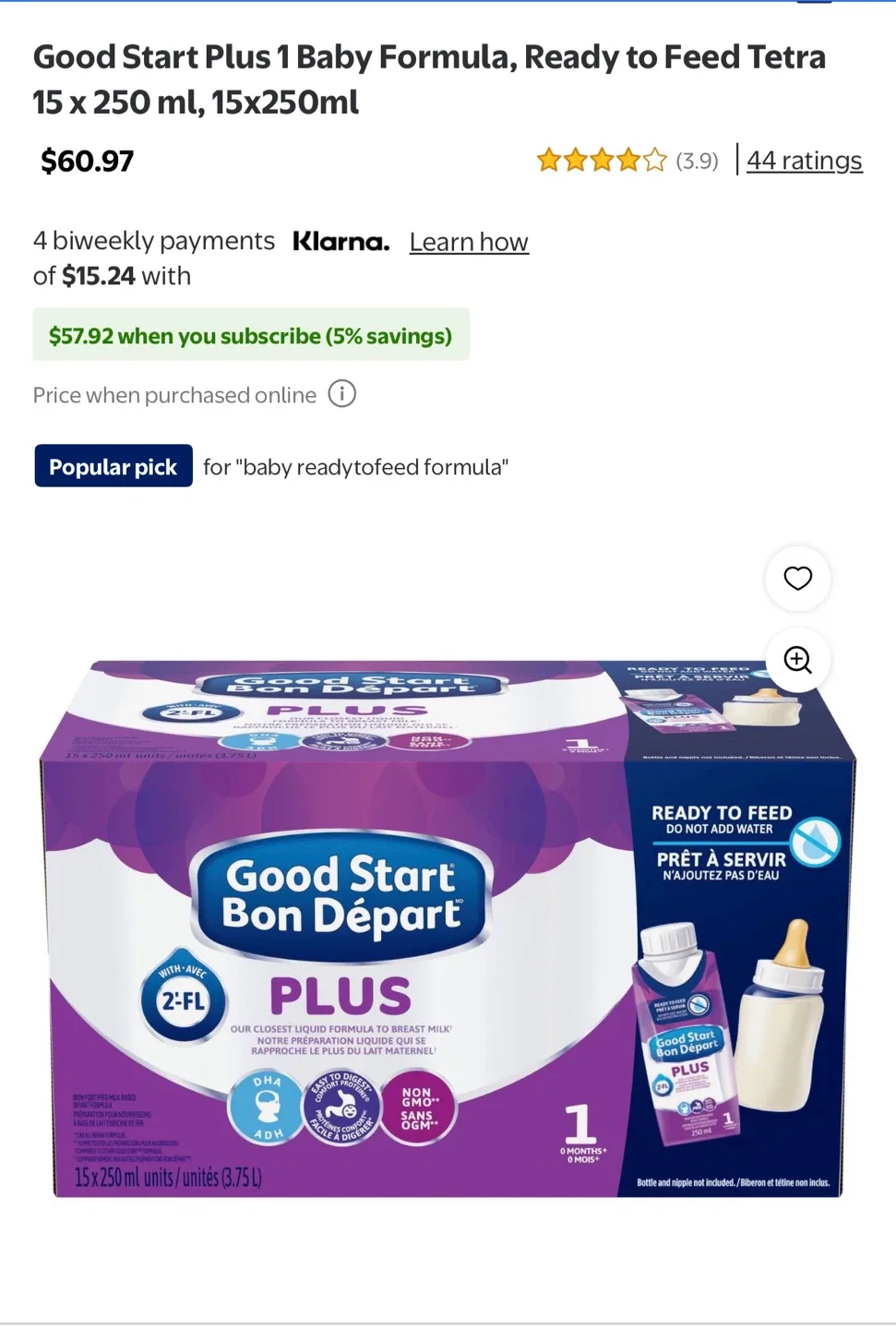This screenshot has width=896, height=1329.
Task: Click the (3.9) rating score
Action: (x=697, y=161)
